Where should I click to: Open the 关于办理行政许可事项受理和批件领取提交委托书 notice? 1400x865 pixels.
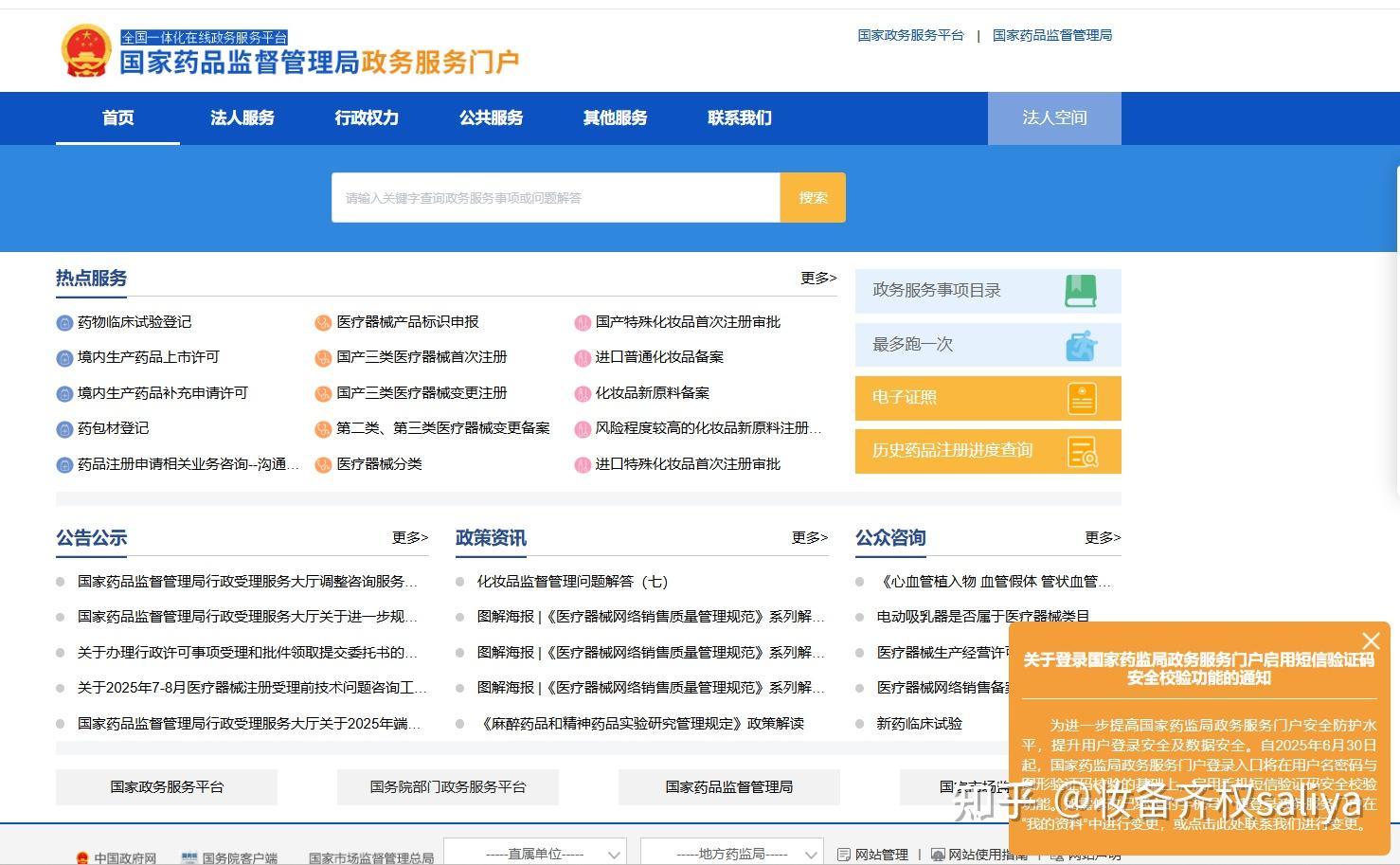tap(247, 653)
